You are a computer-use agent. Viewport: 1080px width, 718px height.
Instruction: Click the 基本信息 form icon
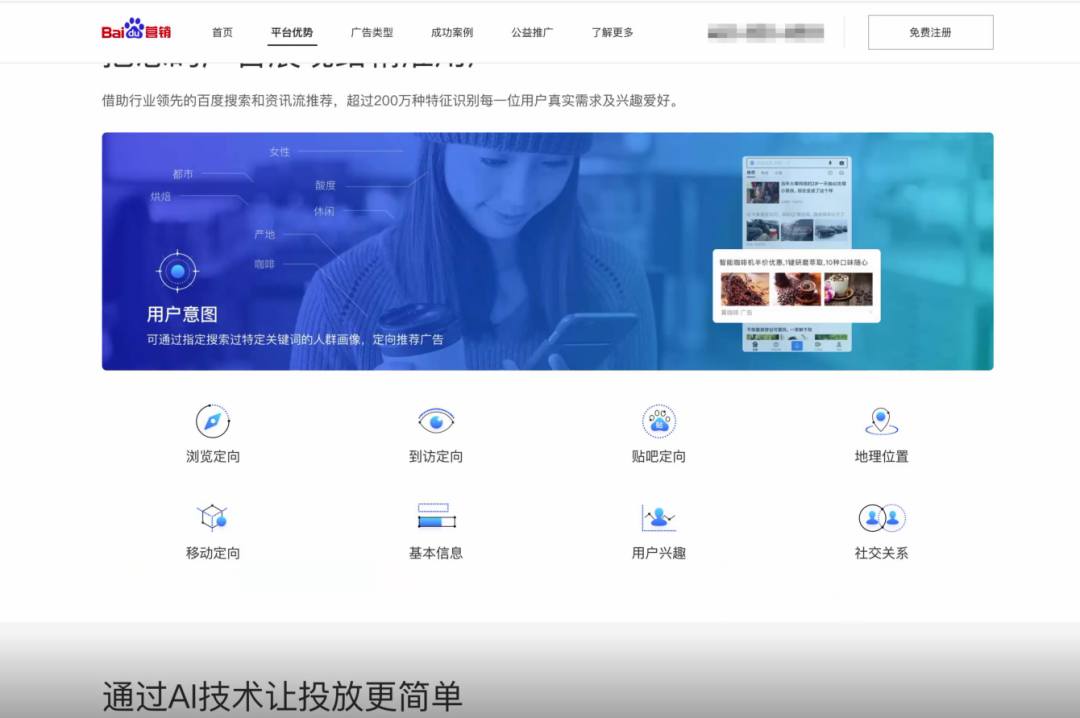(x=436, y=515)
